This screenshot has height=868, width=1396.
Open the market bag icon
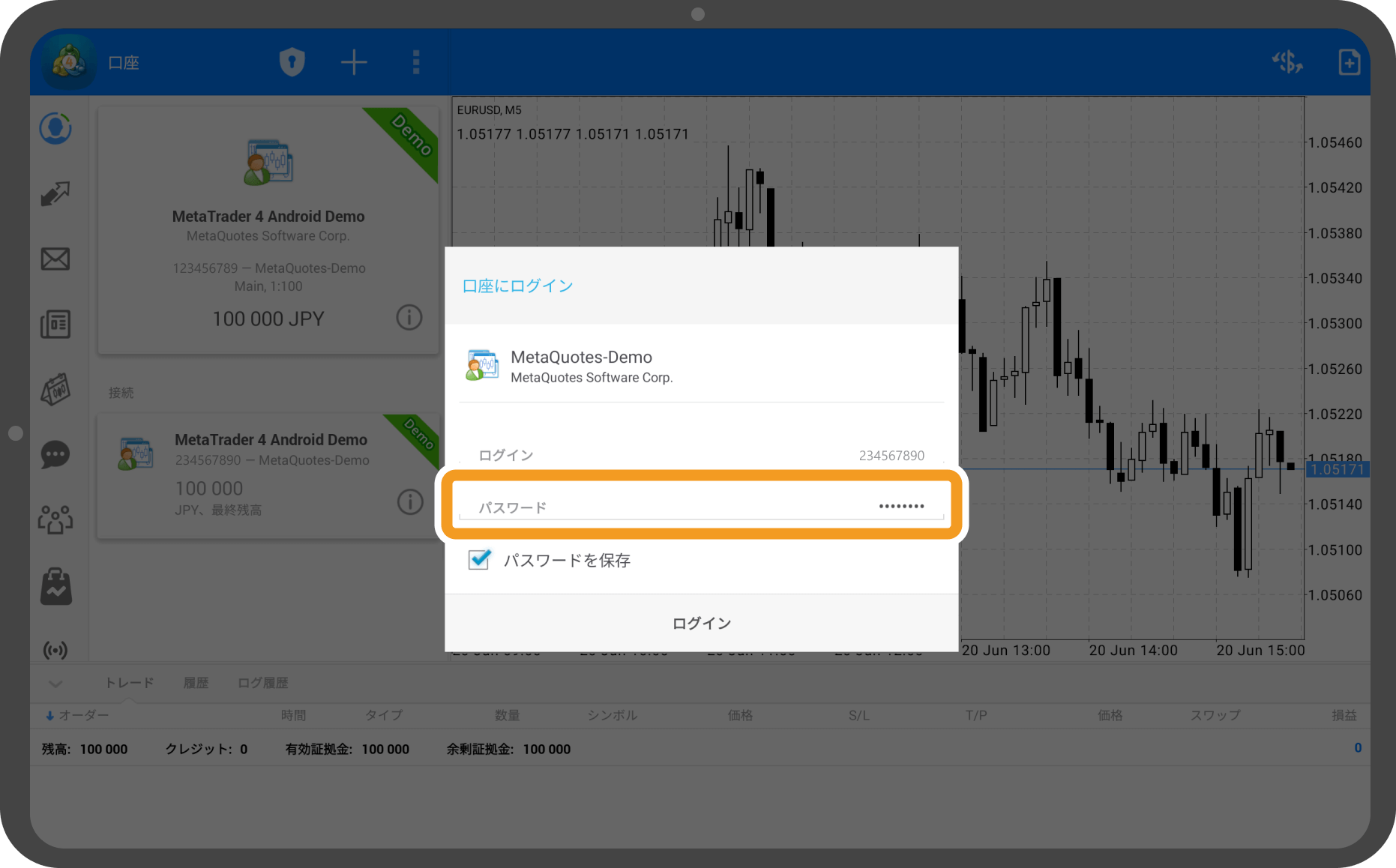click(x=55, y=586)
